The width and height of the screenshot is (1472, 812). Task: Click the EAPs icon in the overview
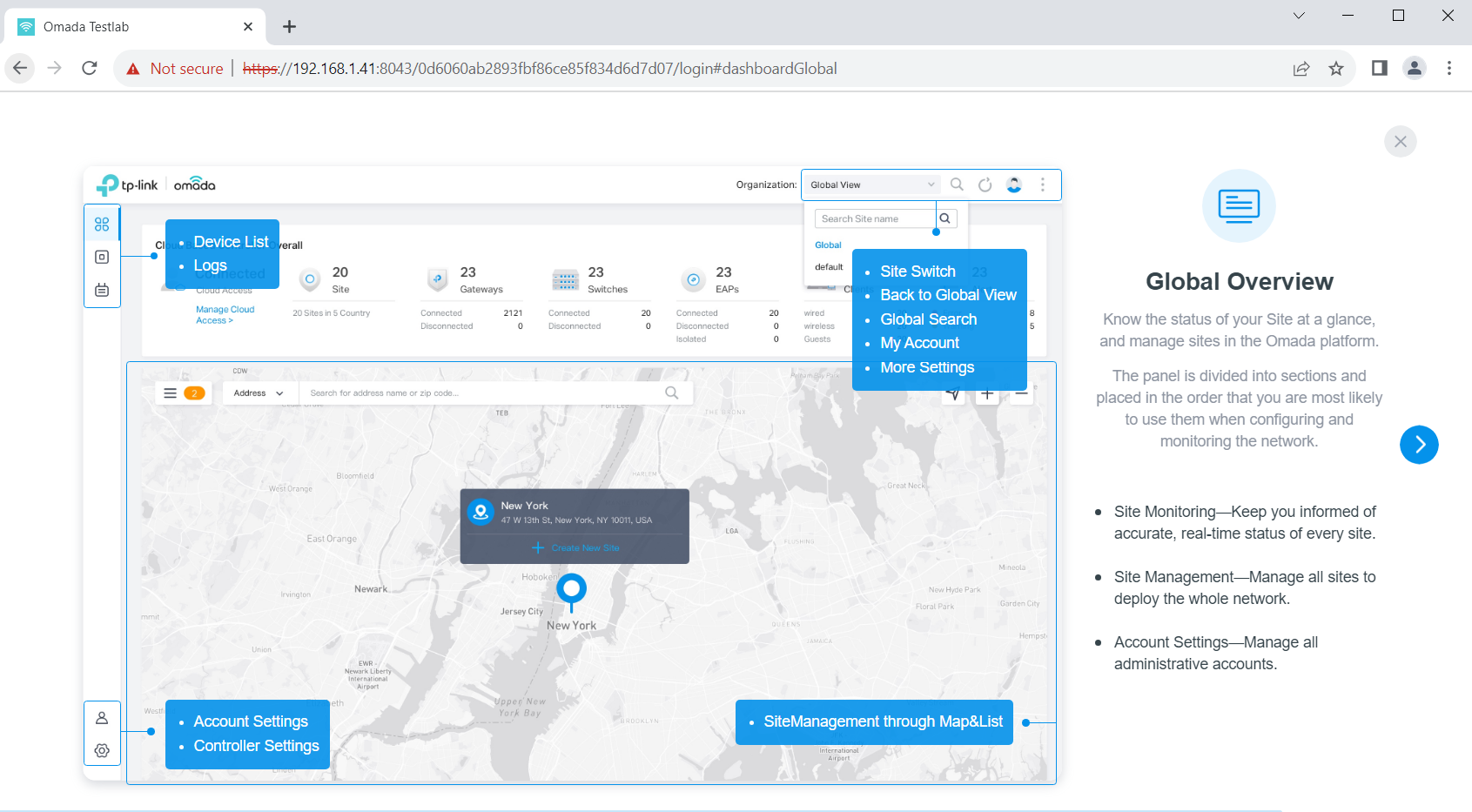click(694, 279)
